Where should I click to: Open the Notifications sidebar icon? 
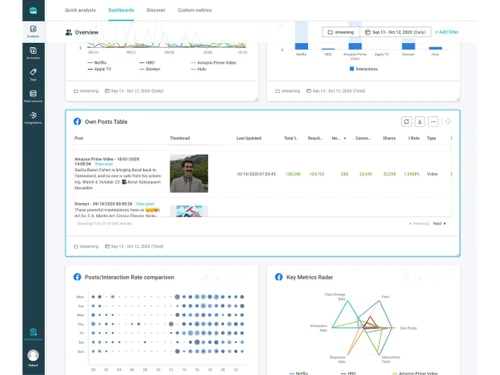pos(33,334)
